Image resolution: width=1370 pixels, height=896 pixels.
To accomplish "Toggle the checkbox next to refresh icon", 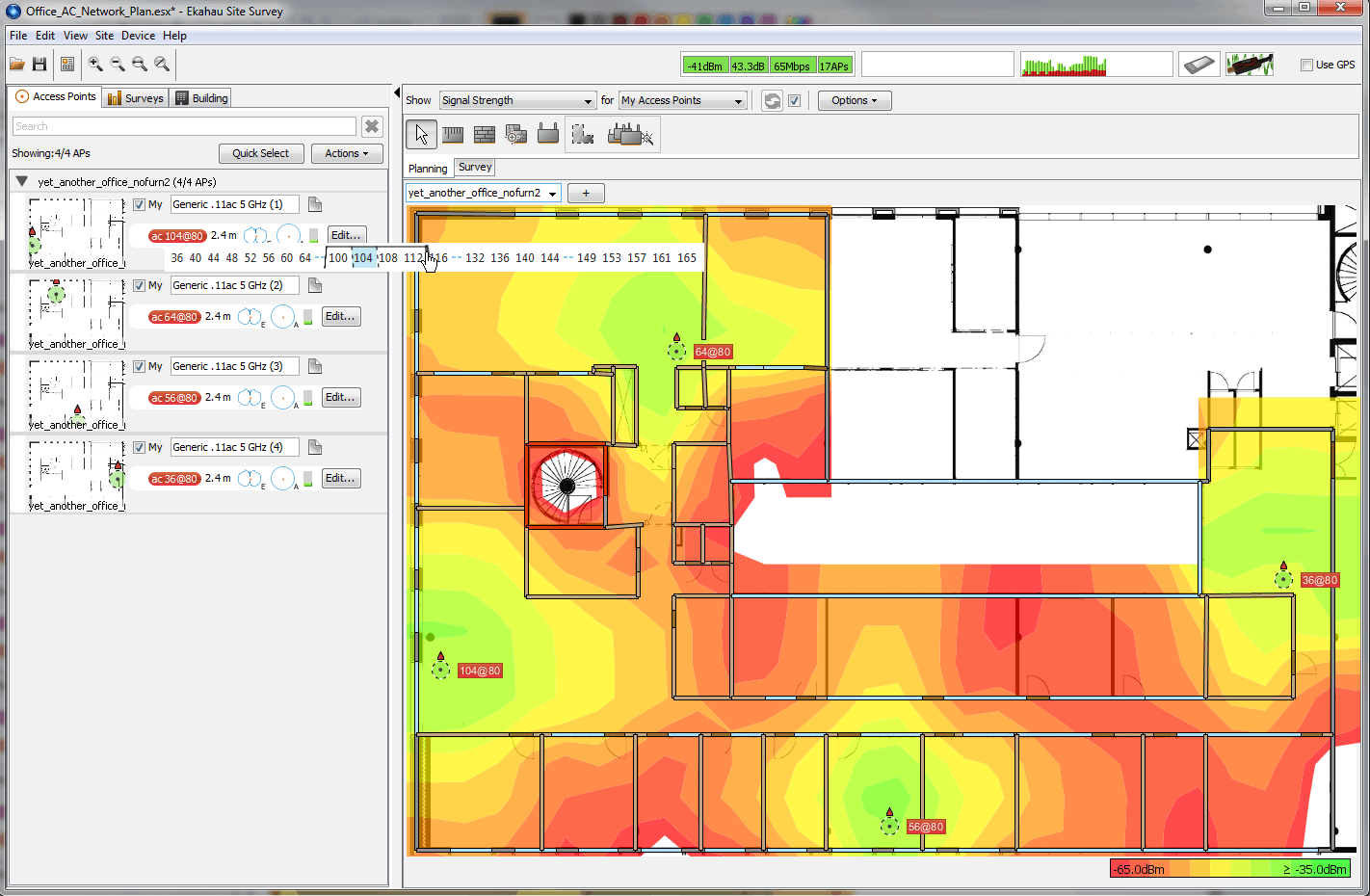I will point(795,101).
